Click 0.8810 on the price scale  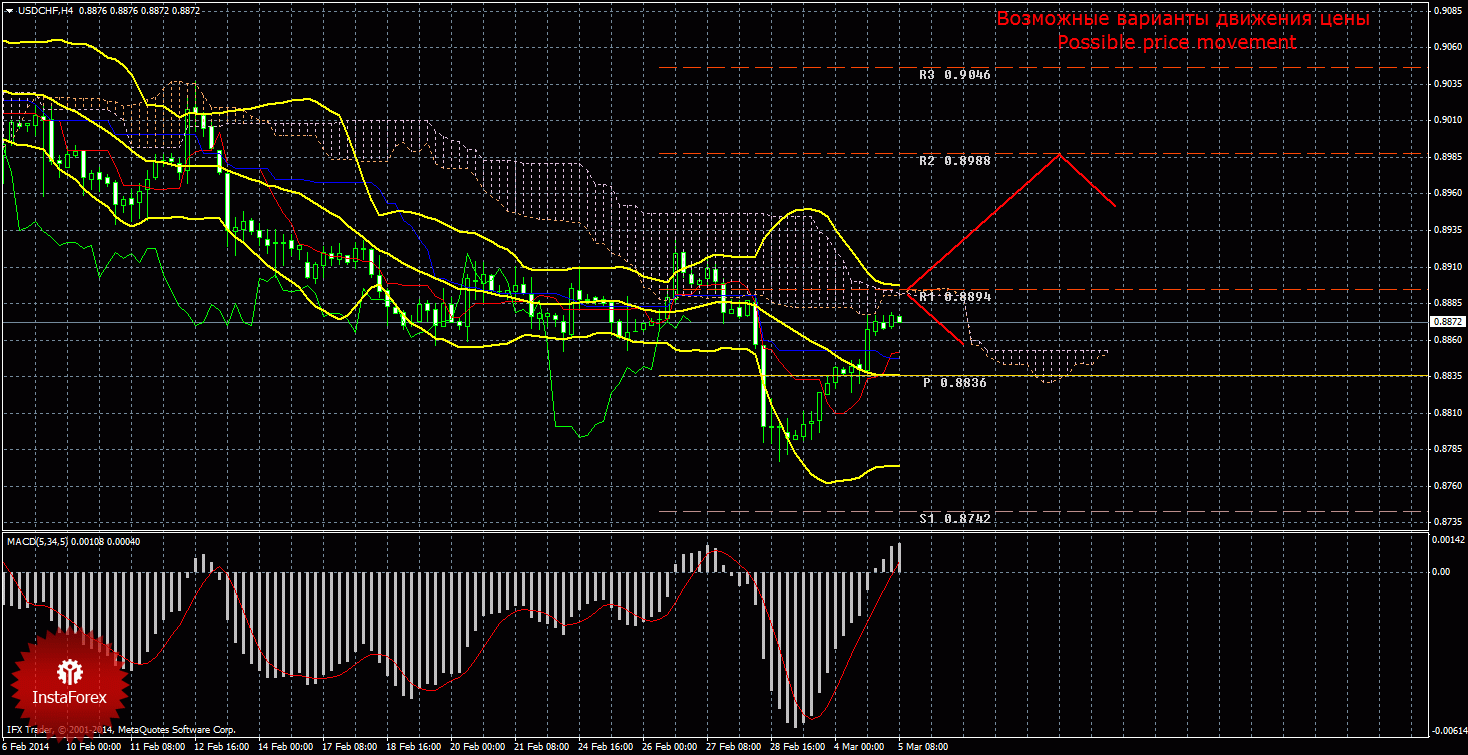click(x=1447, y=413)
